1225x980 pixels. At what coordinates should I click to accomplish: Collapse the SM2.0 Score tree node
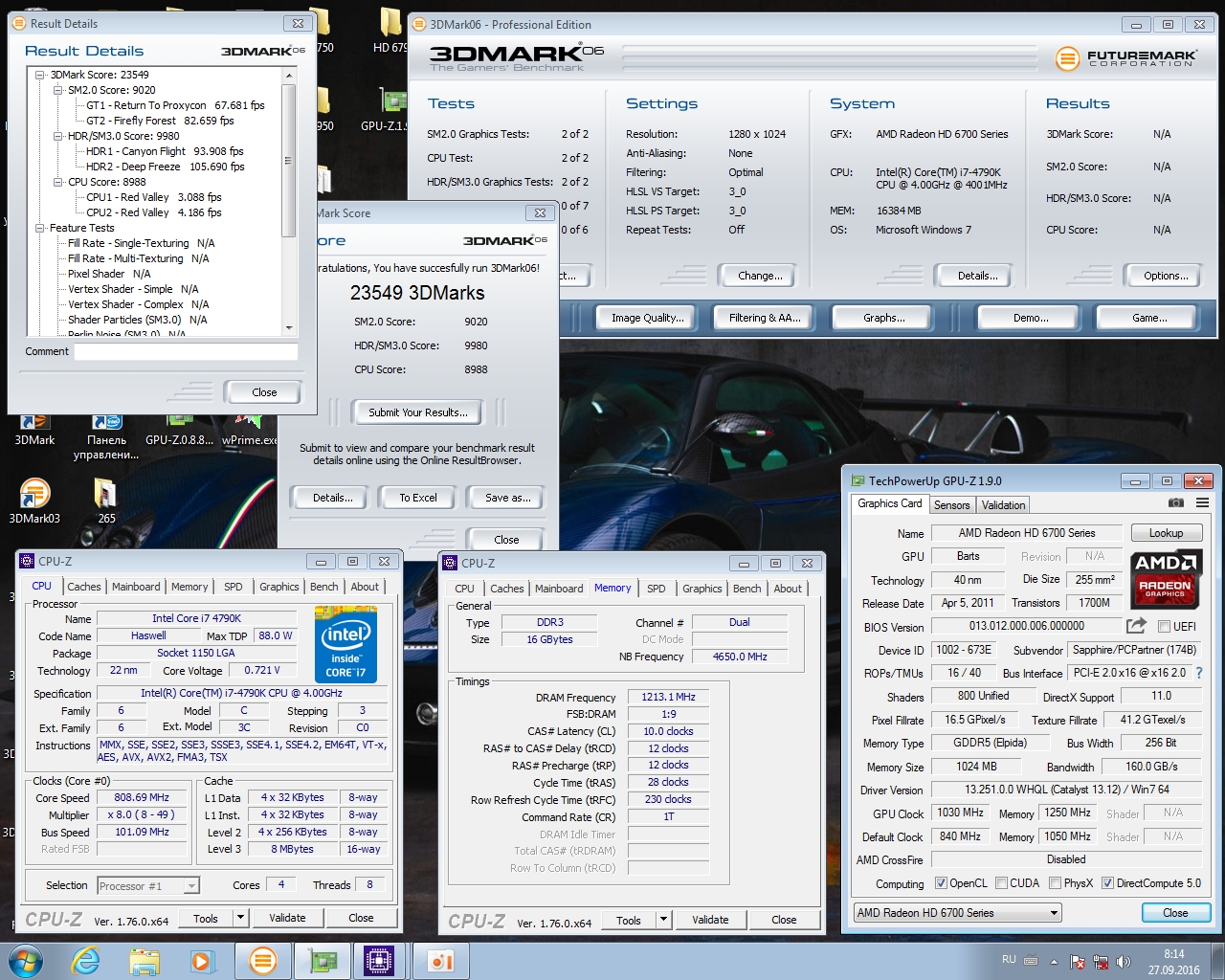point(57,90)
